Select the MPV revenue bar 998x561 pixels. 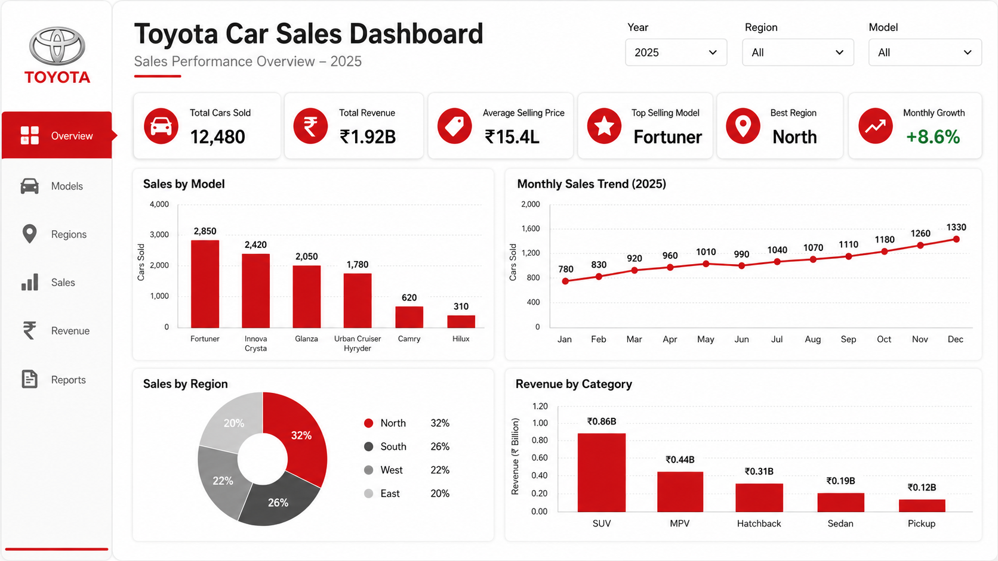[x=680, y=492]
